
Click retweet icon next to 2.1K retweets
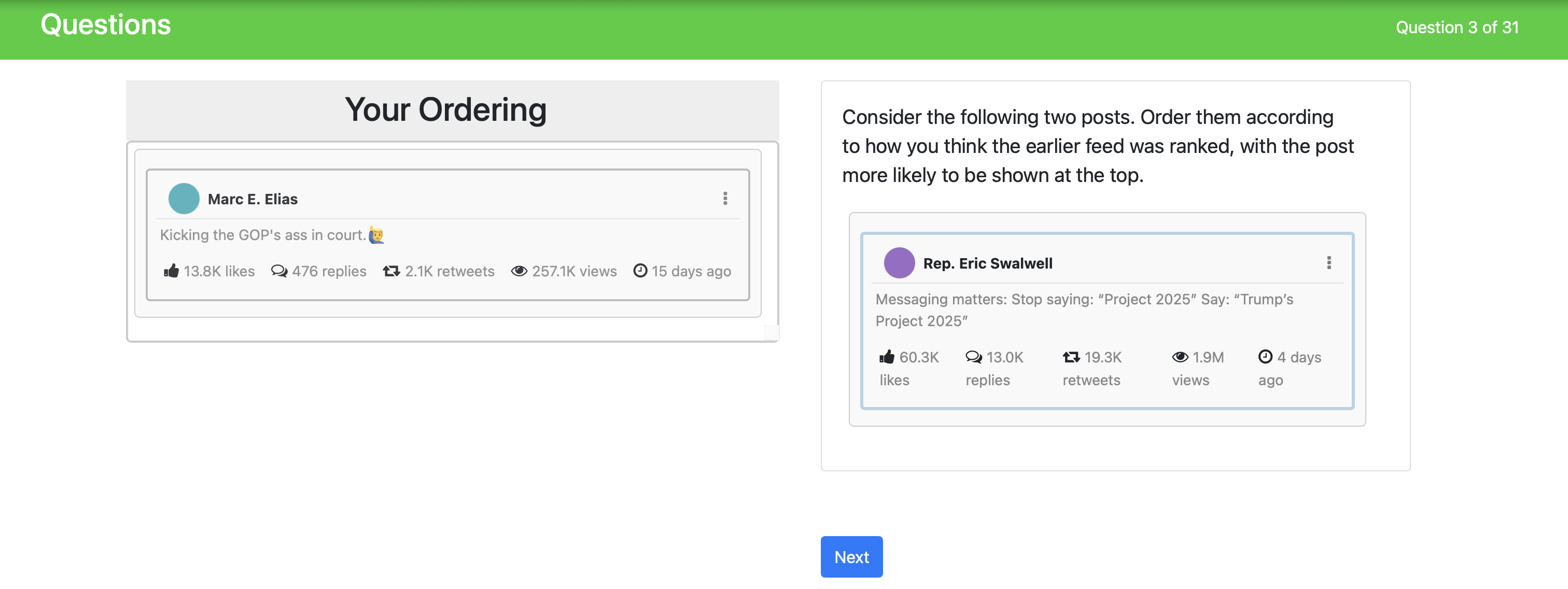pyautogui.click(x=391, y=271)
